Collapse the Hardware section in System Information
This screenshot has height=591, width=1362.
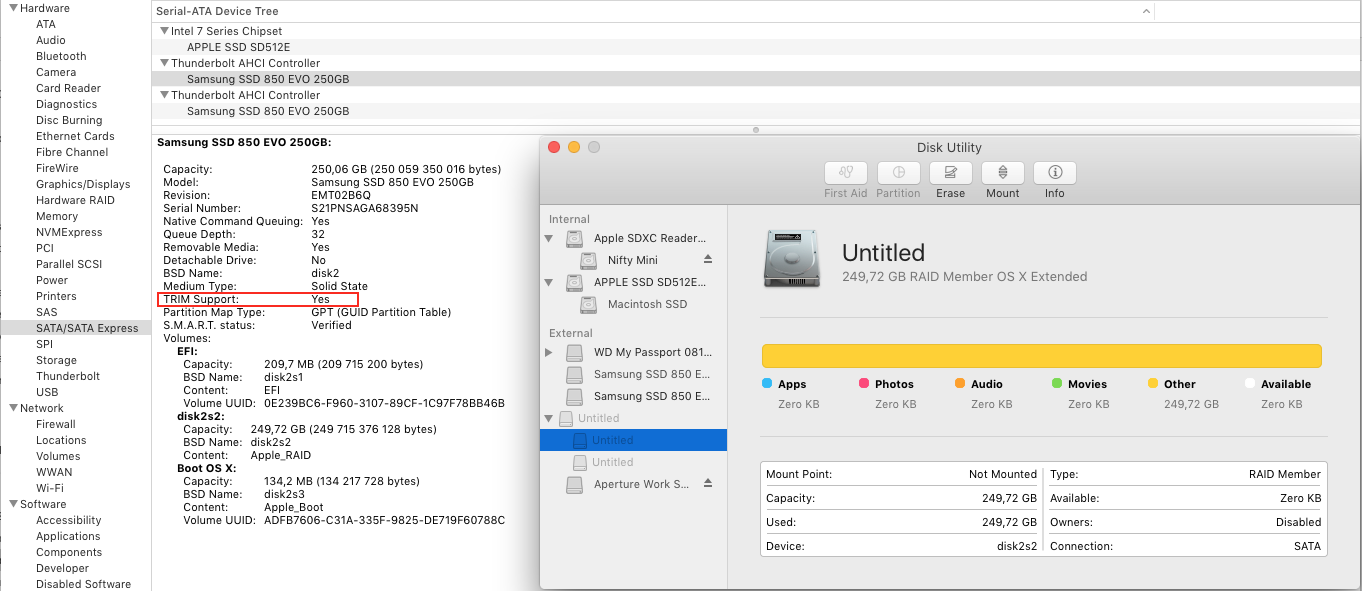[12, 8]
